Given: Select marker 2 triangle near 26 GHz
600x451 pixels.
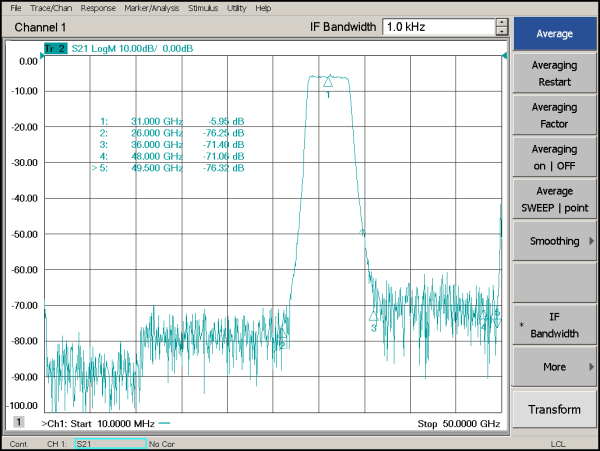Looking at the screenshot, I should [x=282, y=333].
